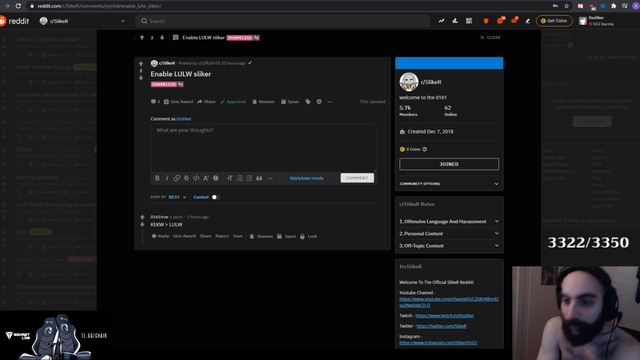The height and width of the screenshot is (360, 640).
Task: Open the moderation shield icon in Reddit header
Action: pyautogui.click(x=486, y=21)
